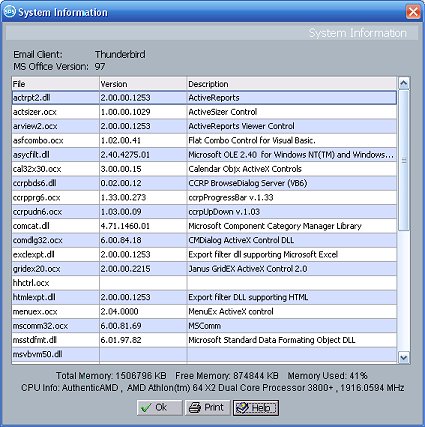Click the Ok button with green checkmark
The width and height of the screenshot is (425, 427).
[159, 408]
